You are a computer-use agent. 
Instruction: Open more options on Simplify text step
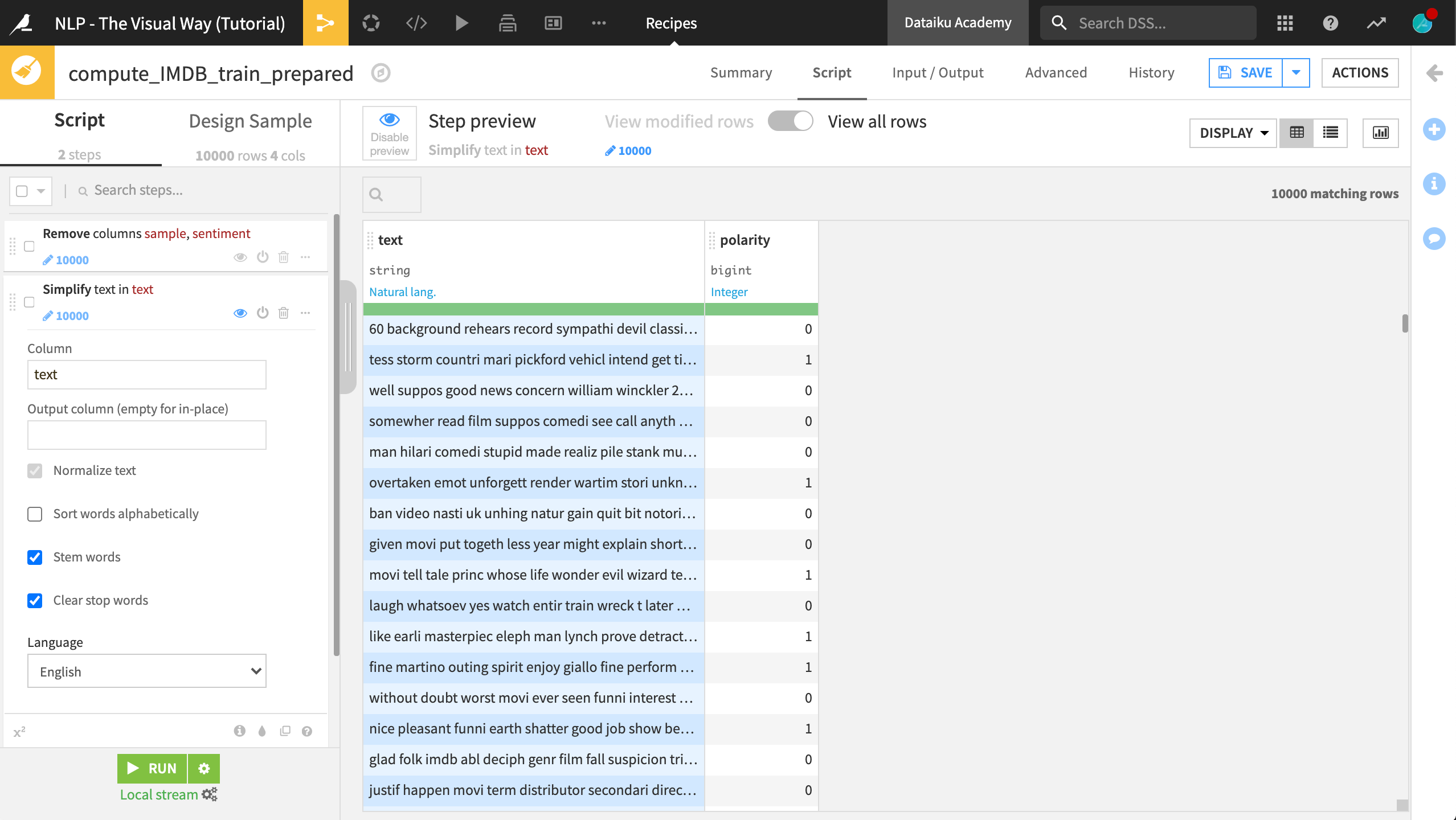click(x=305, y=313)
